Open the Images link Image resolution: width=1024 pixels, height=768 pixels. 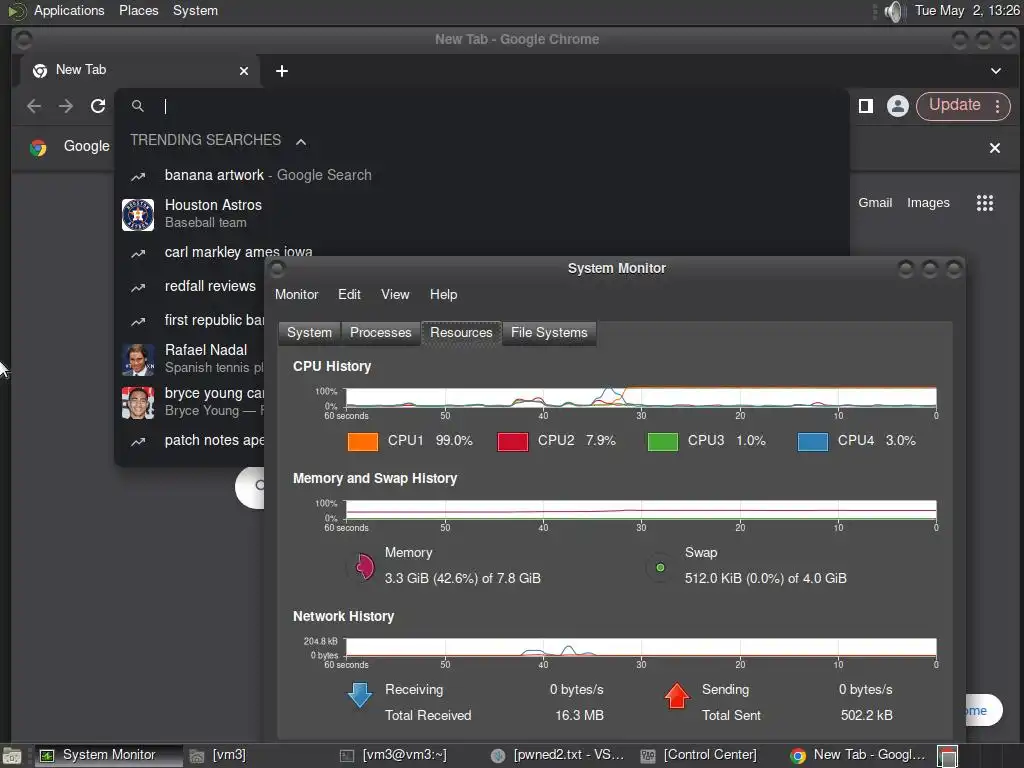tap(928, 202)
